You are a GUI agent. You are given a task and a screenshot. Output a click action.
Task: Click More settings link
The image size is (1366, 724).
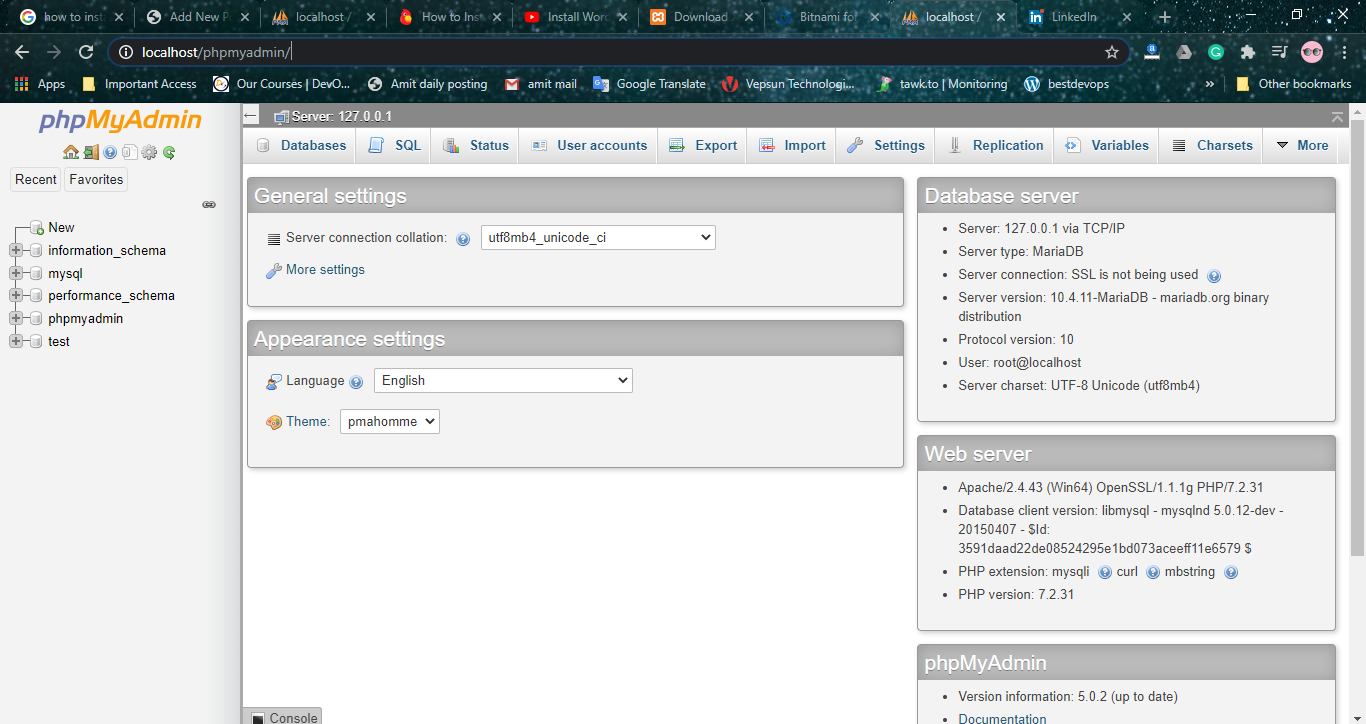point(325,270)
